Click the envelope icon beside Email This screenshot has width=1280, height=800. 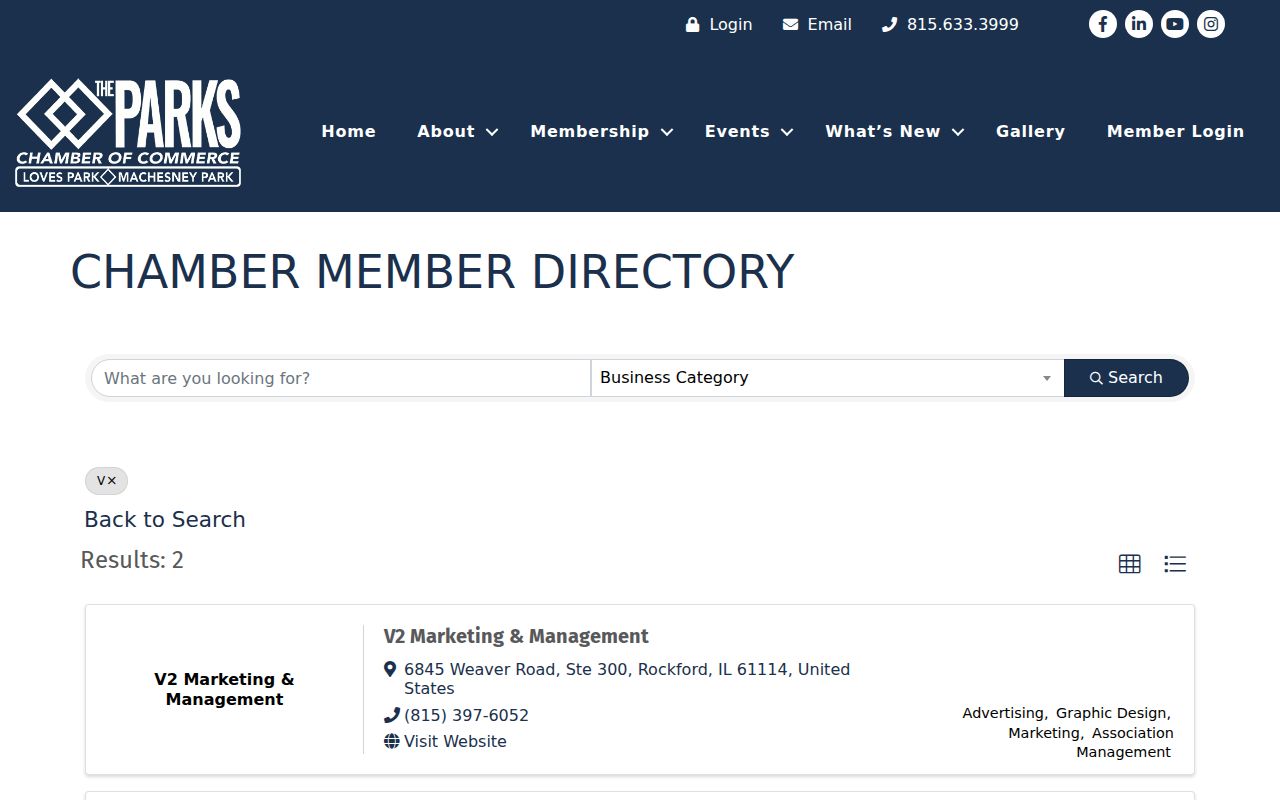[x=790, y=24]
